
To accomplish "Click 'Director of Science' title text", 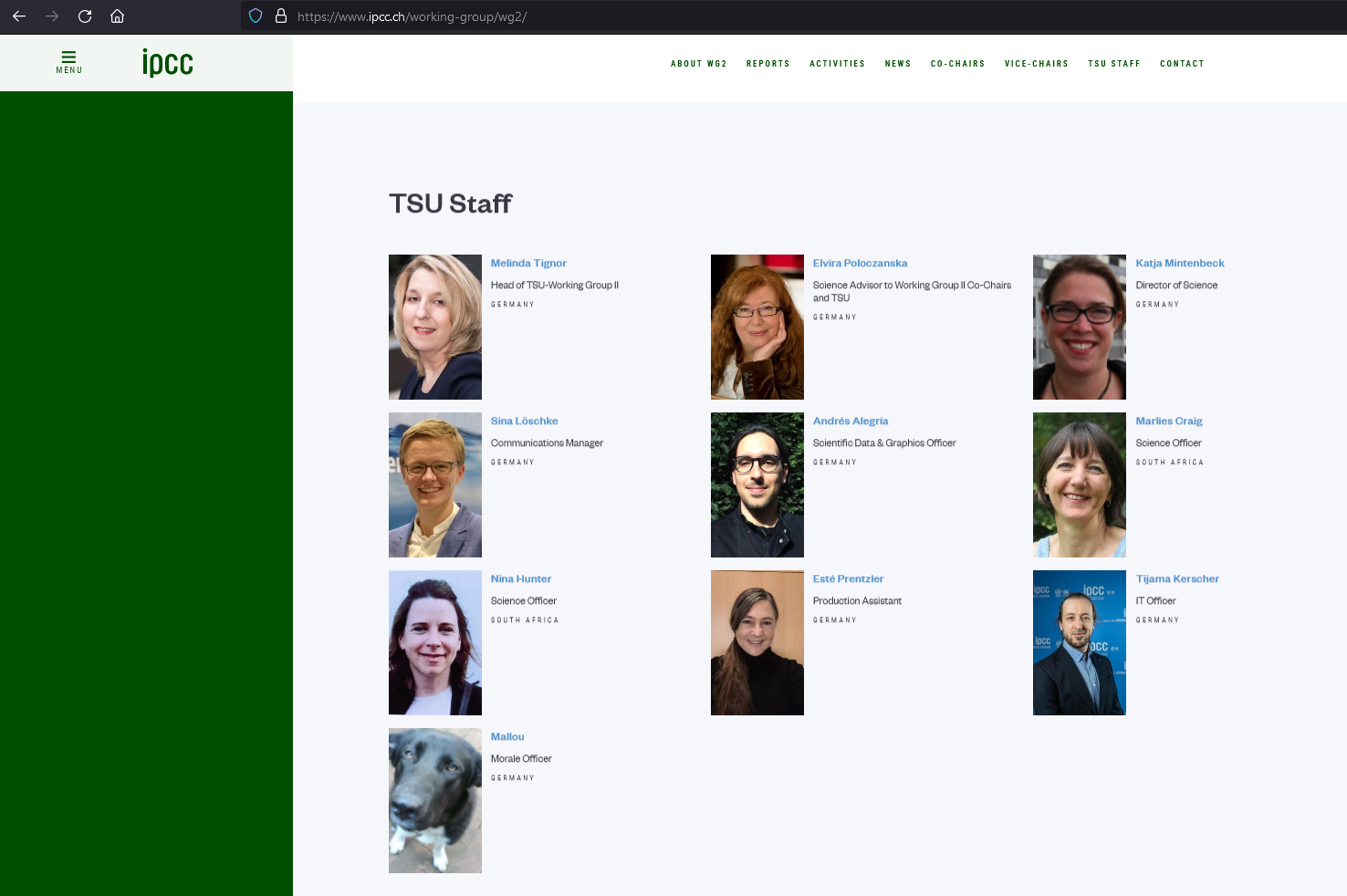I will (x=1176, y=285).
